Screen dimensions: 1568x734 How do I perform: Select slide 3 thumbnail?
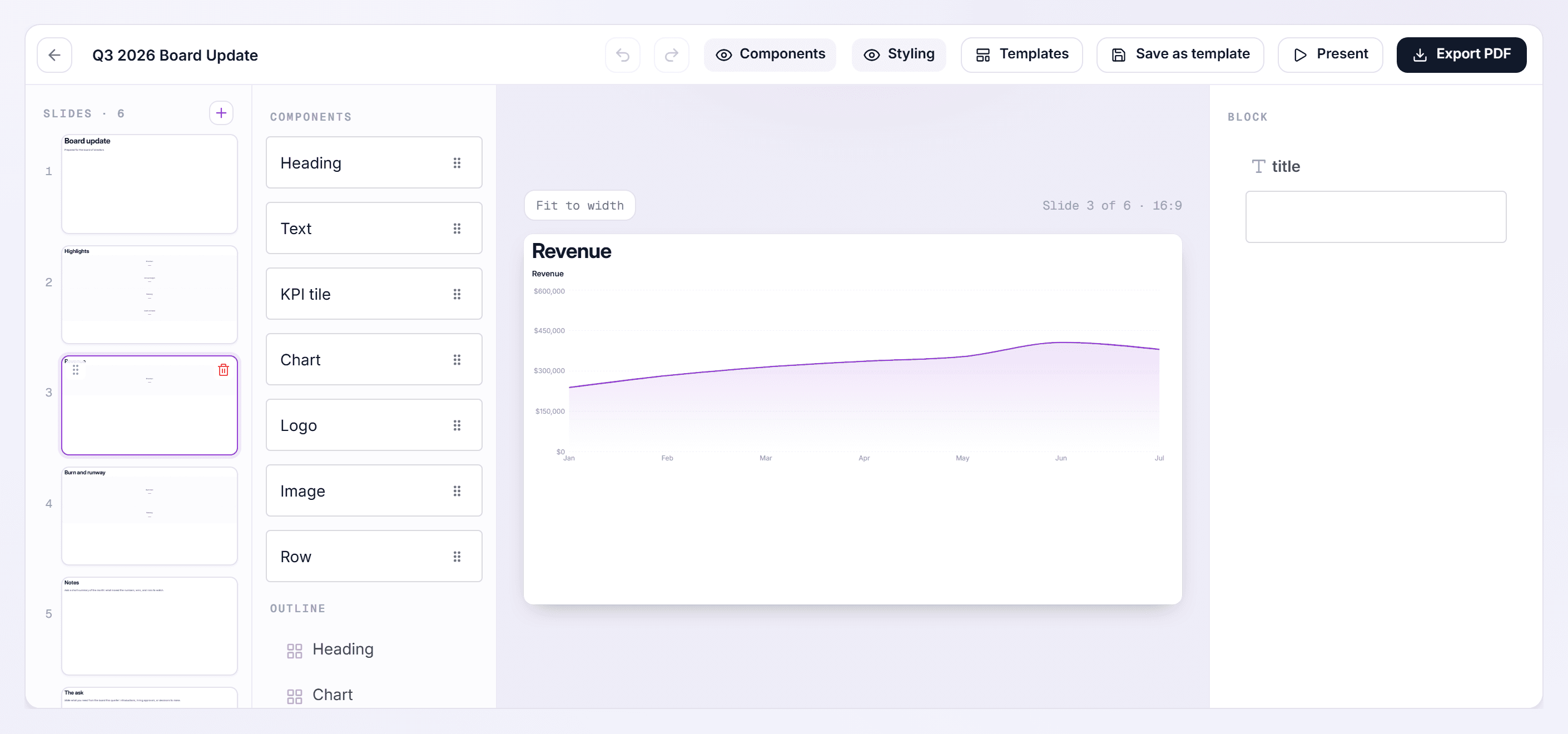[x=149, y=405]
